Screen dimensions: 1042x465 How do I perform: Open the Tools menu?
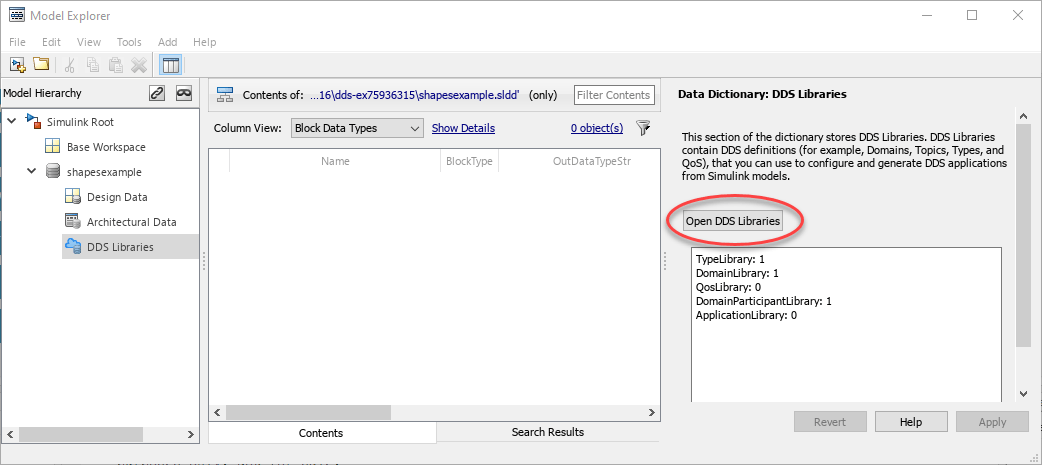pos(129,42)
